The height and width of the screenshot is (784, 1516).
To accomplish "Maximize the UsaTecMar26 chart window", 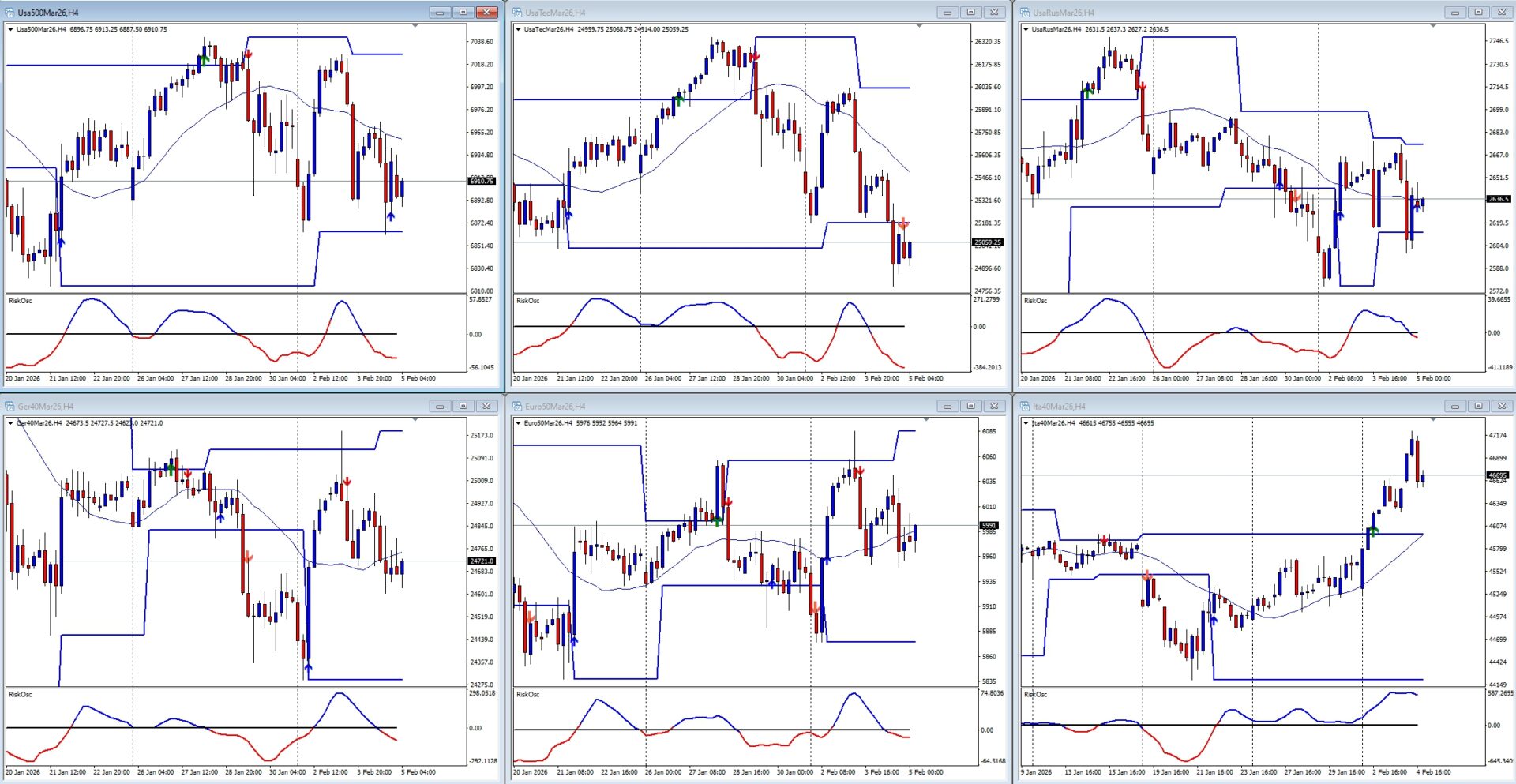I will coord(970,13).
